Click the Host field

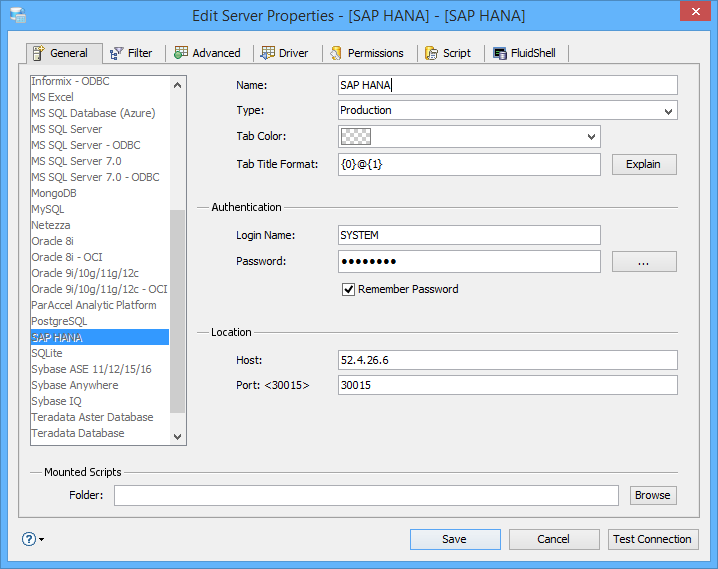click(x=508, y=360)
